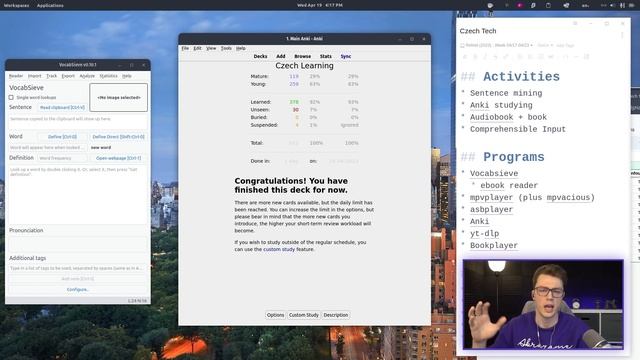Click the Czech Learning deck title
The image size is (640, 360).
click(x=304, y=66)
